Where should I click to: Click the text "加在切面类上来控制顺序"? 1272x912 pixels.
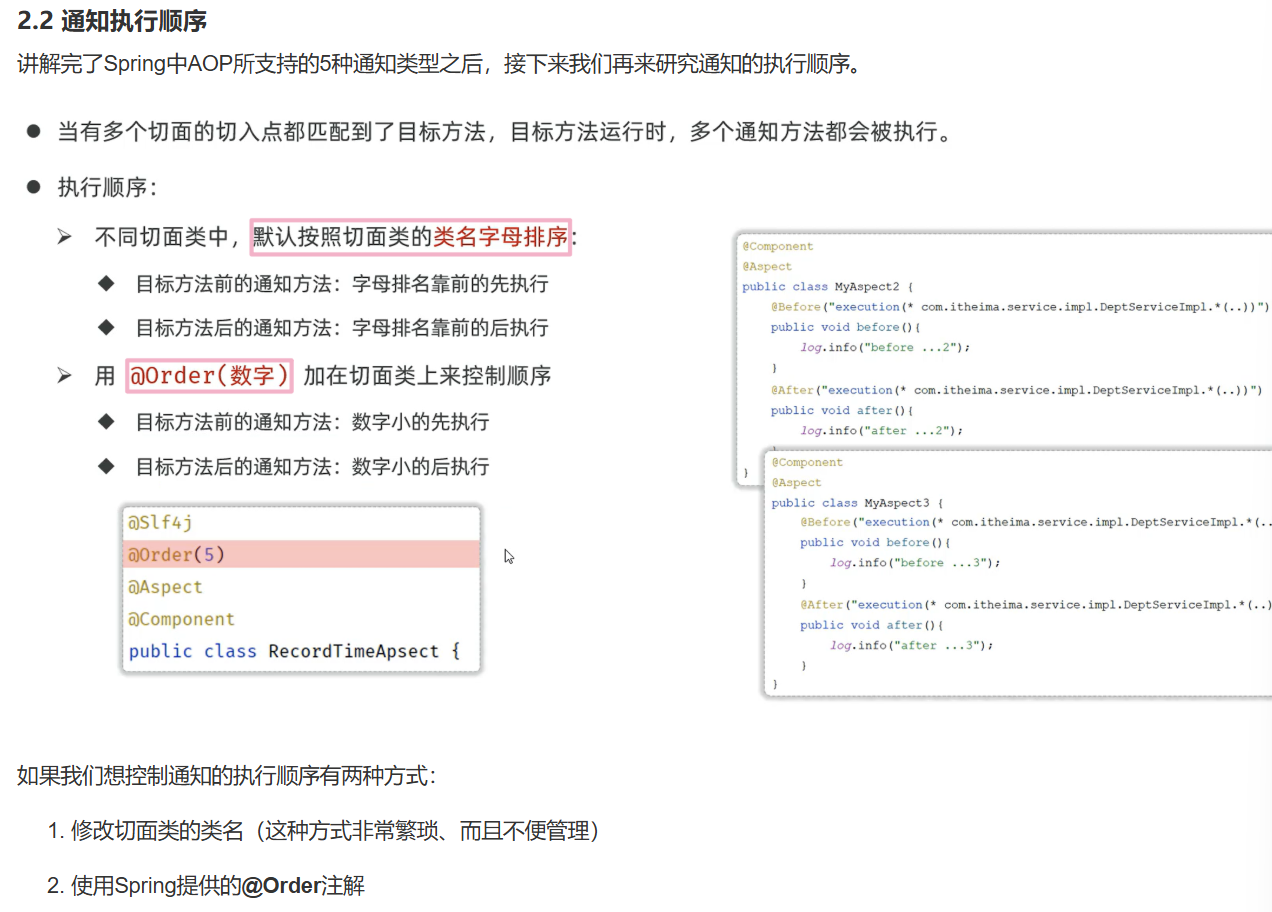(427, 376)
